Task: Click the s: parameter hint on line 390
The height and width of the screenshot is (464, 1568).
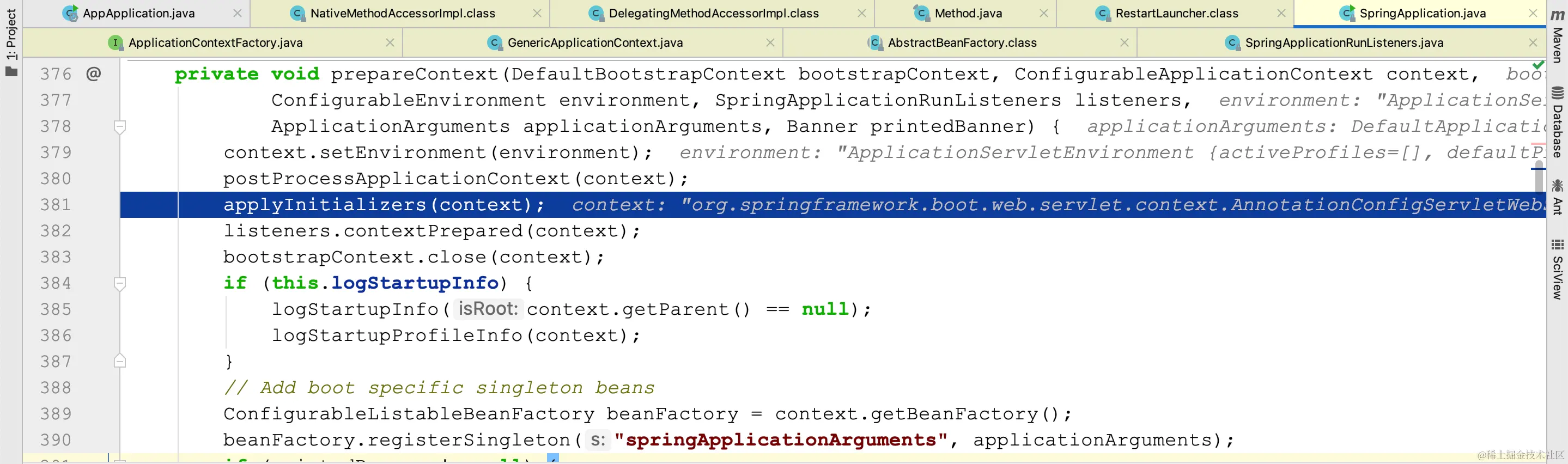Action: (598, 440)
